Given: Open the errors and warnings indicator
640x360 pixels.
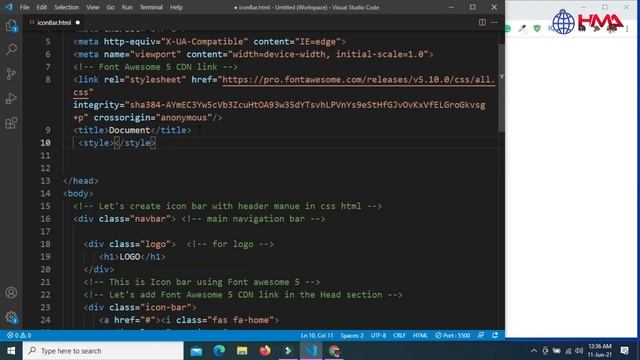Looking at the screenshot, I should [x=19, y=336].
